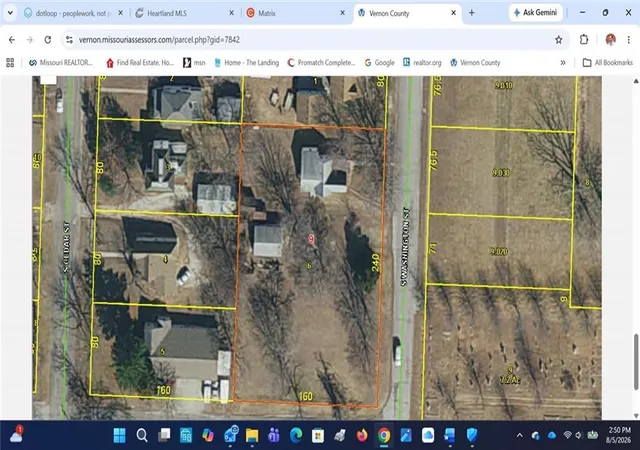This screenshot has width=640, height=450.
Task: Click the Chrome icon in taskbar
Action: pyautogui.click(x=384, y=435)
